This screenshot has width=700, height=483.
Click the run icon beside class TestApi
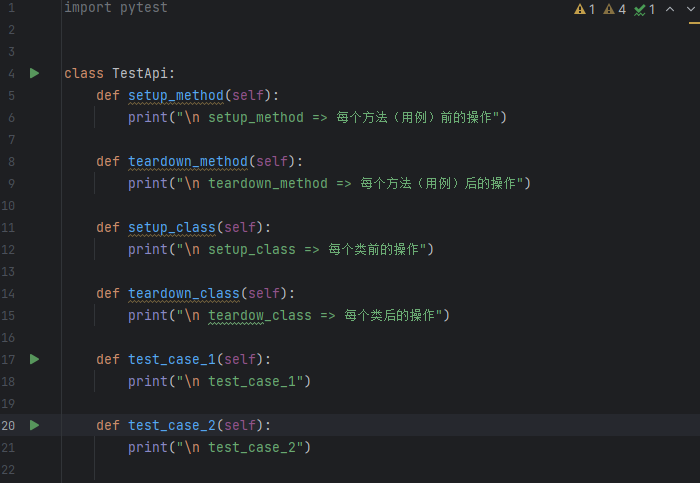(x=34, y=73)
